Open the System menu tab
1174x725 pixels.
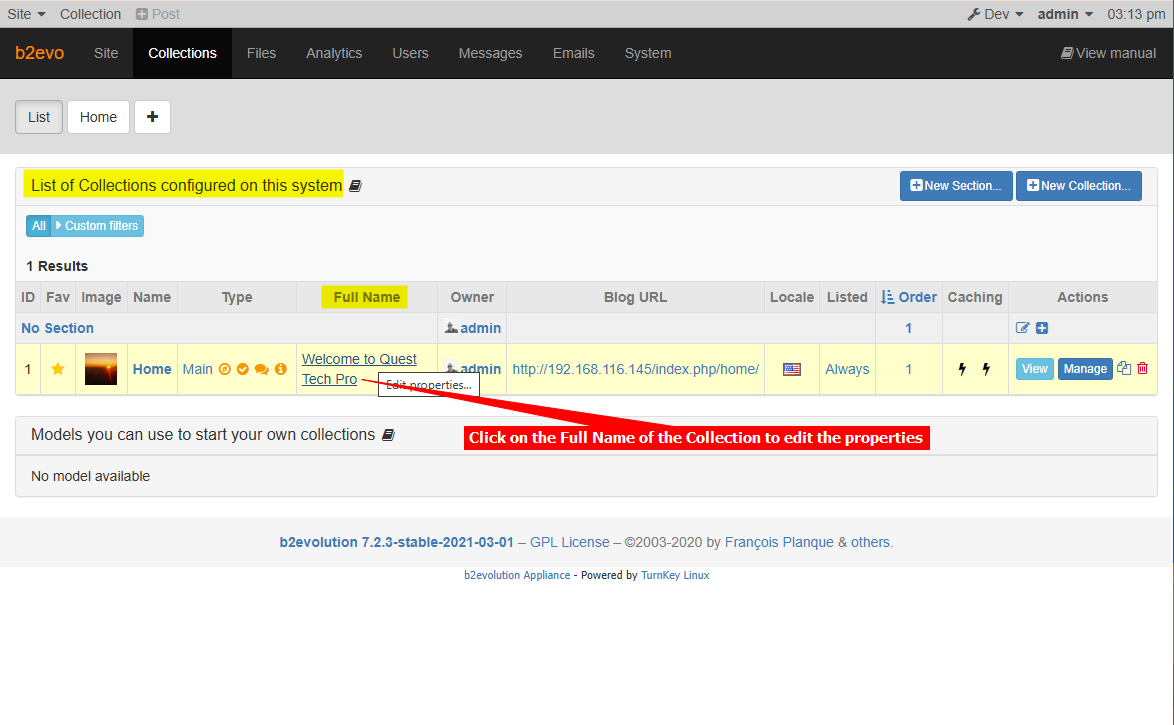coord(648,53)
